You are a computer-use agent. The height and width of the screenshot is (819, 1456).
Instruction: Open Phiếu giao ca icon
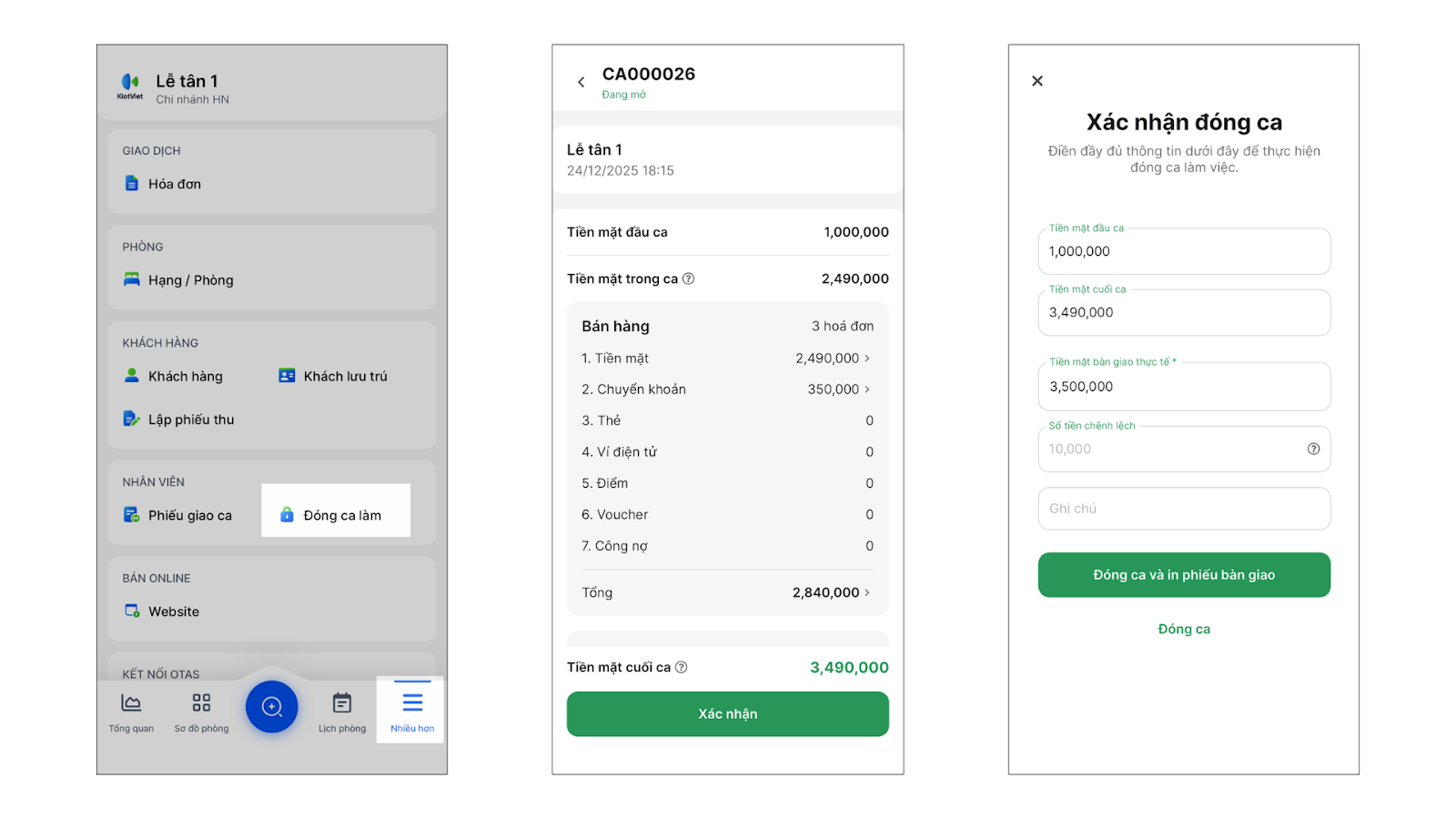click(x=132, y=515)
